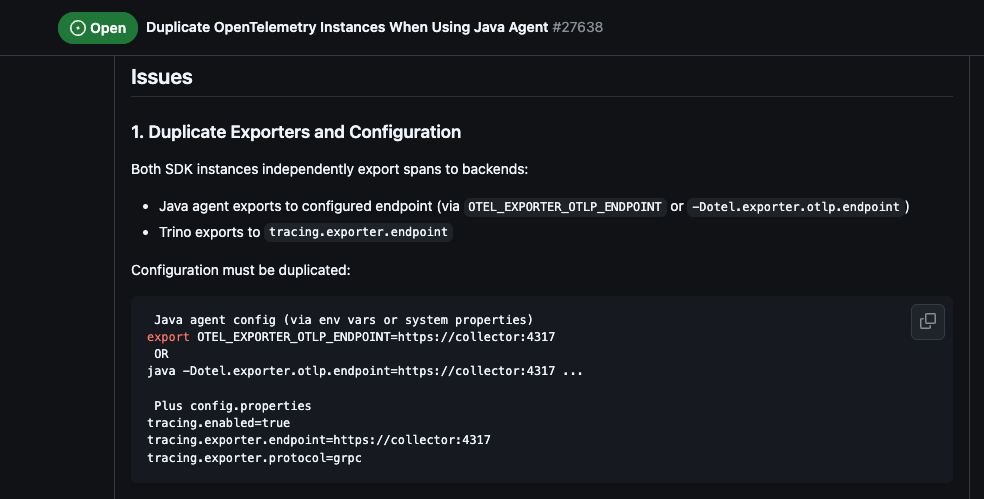This screenshot has width=984, height=499.
Task: Click the tracing.exporter.endpoint=https://collector:4317 code line
Action: 318,440
